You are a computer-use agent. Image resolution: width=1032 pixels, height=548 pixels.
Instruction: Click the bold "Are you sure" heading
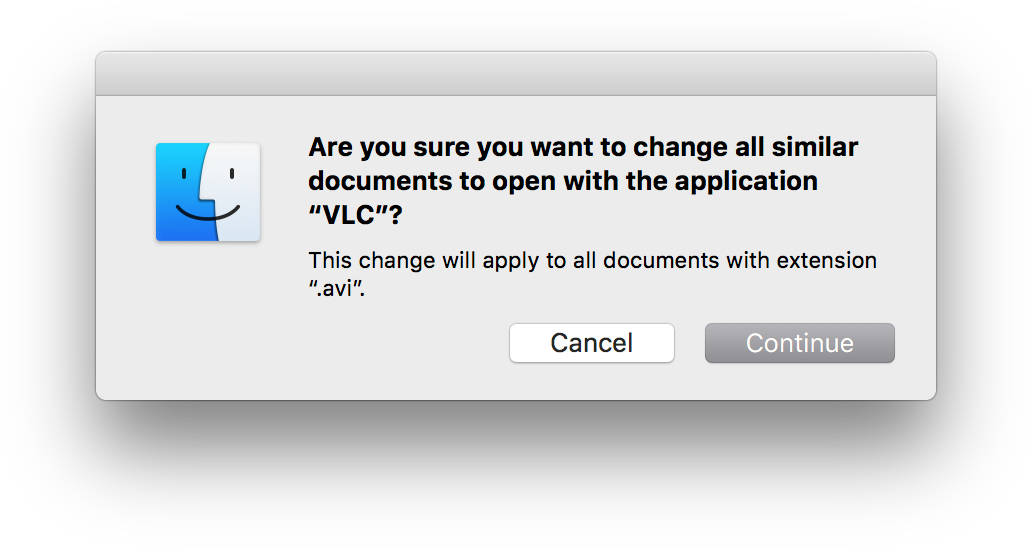click(583, 181)
